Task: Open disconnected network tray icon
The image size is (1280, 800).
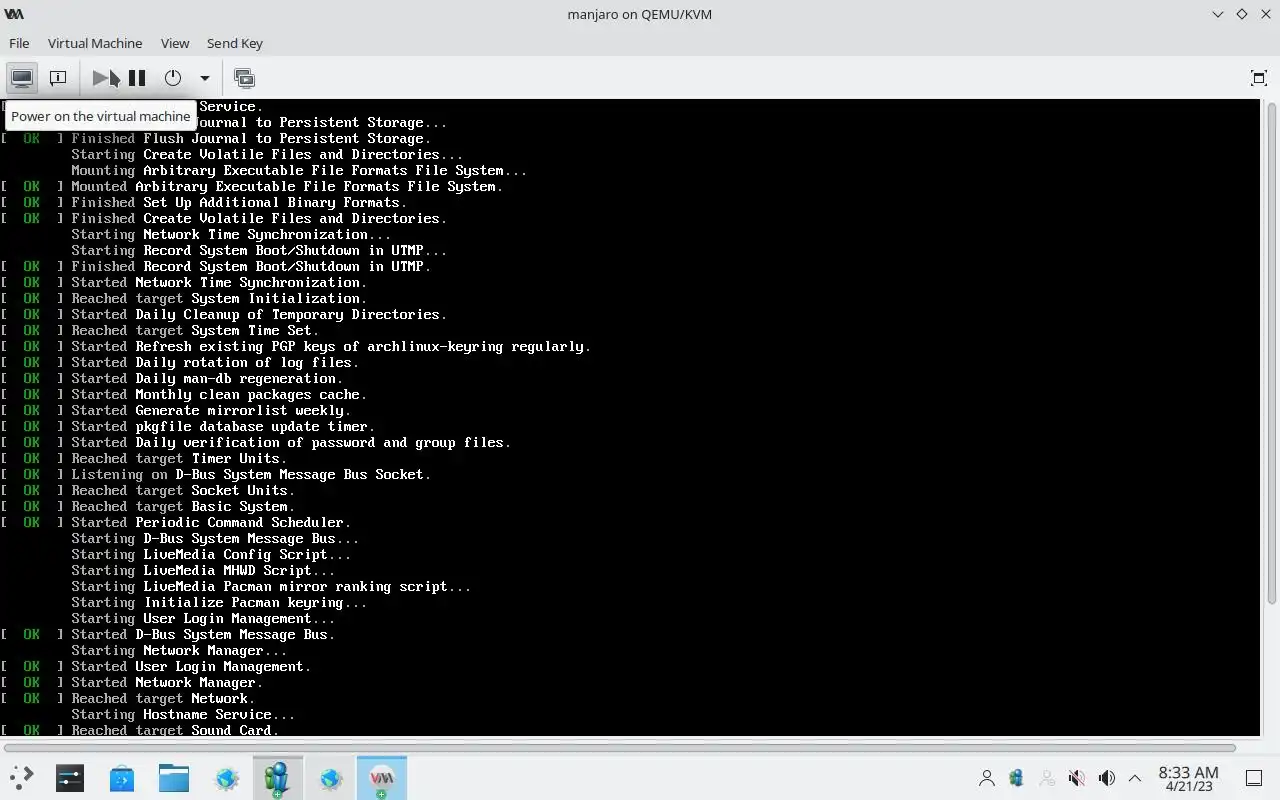Action: click(x=1047, y=778)
